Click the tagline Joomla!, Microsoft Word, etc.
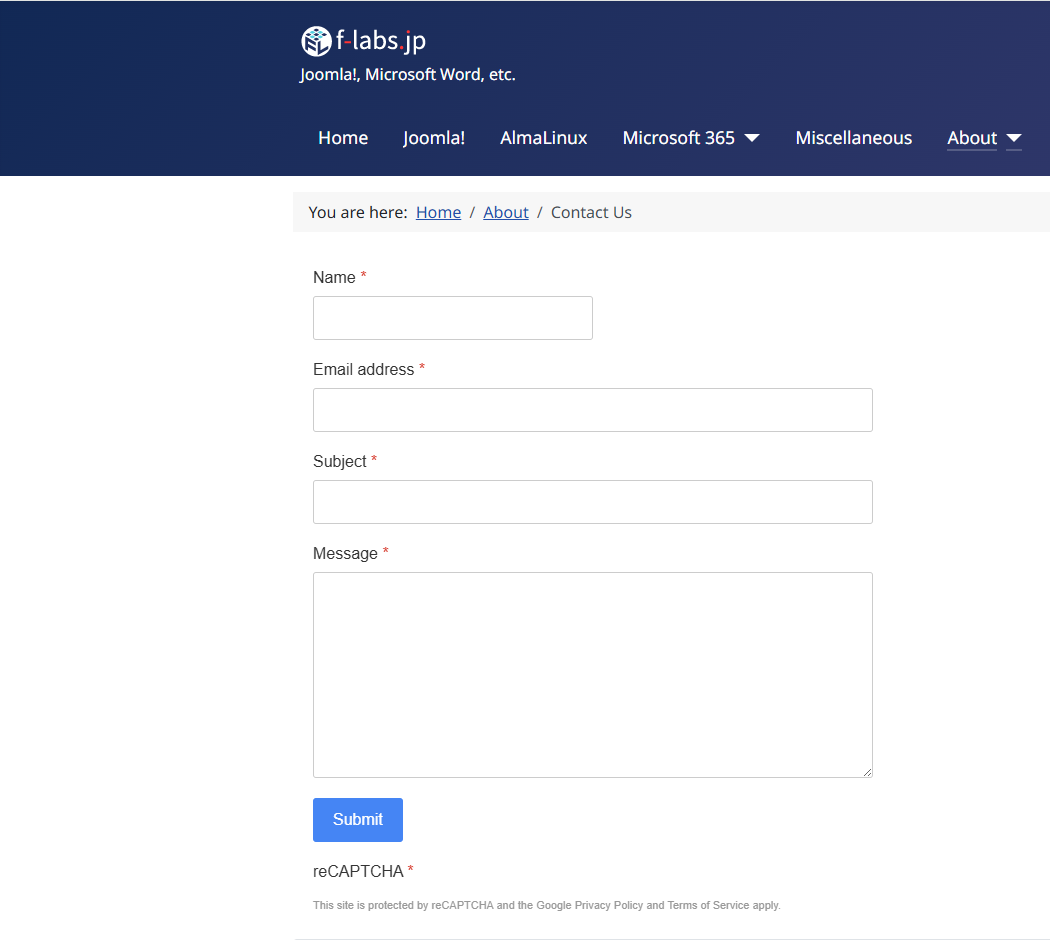 408,74
